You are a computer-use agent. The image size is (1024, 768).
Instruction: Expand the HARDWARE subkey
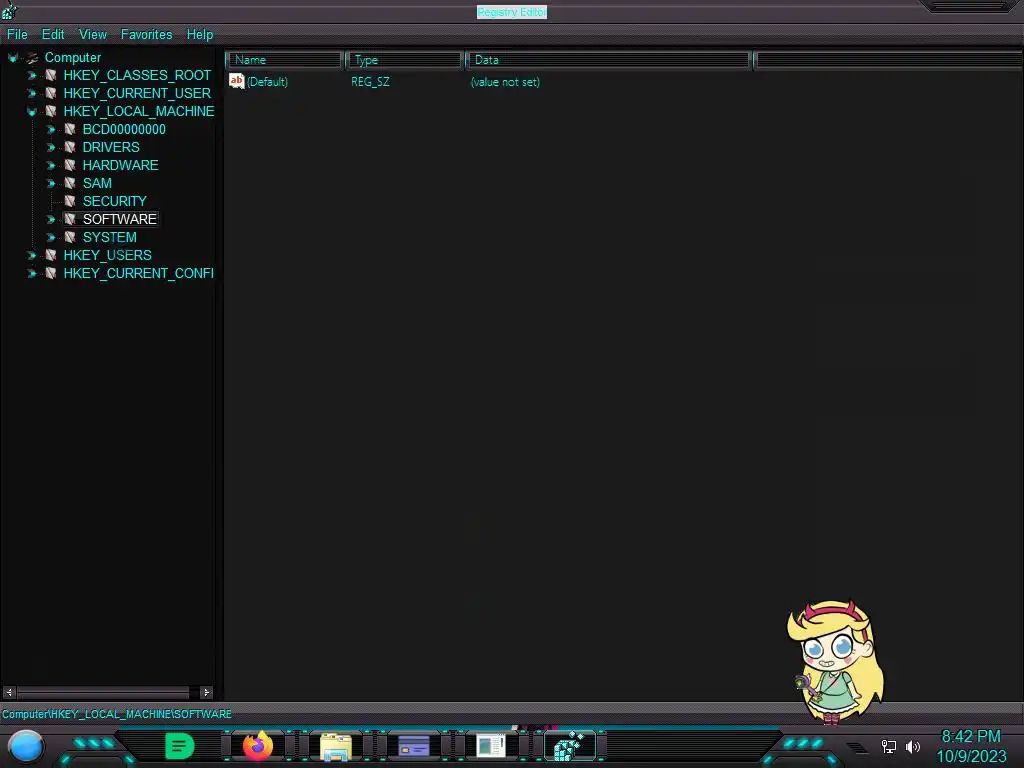click(x=50, y=165)
